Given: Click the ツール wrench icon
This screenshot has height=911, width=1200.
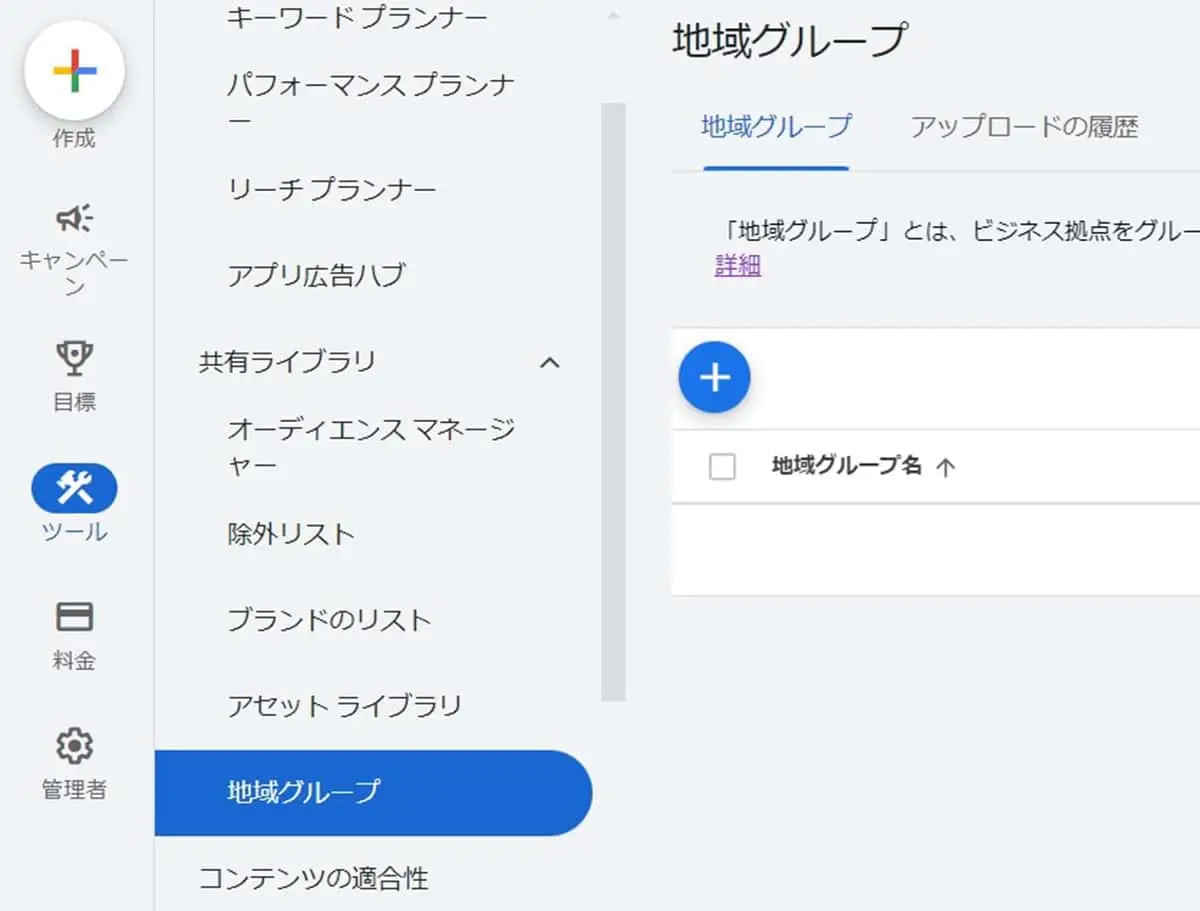Looking at the screenshot, I should point(73,489).
